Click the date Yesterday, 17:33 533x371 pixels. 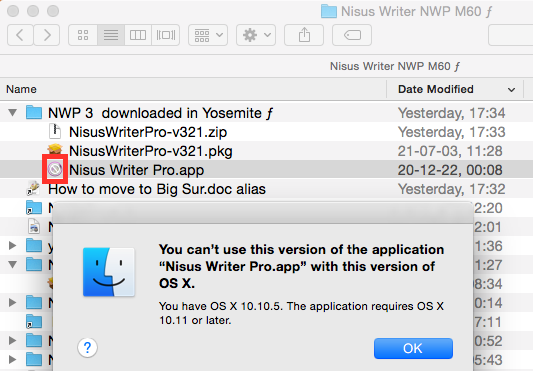451,132
